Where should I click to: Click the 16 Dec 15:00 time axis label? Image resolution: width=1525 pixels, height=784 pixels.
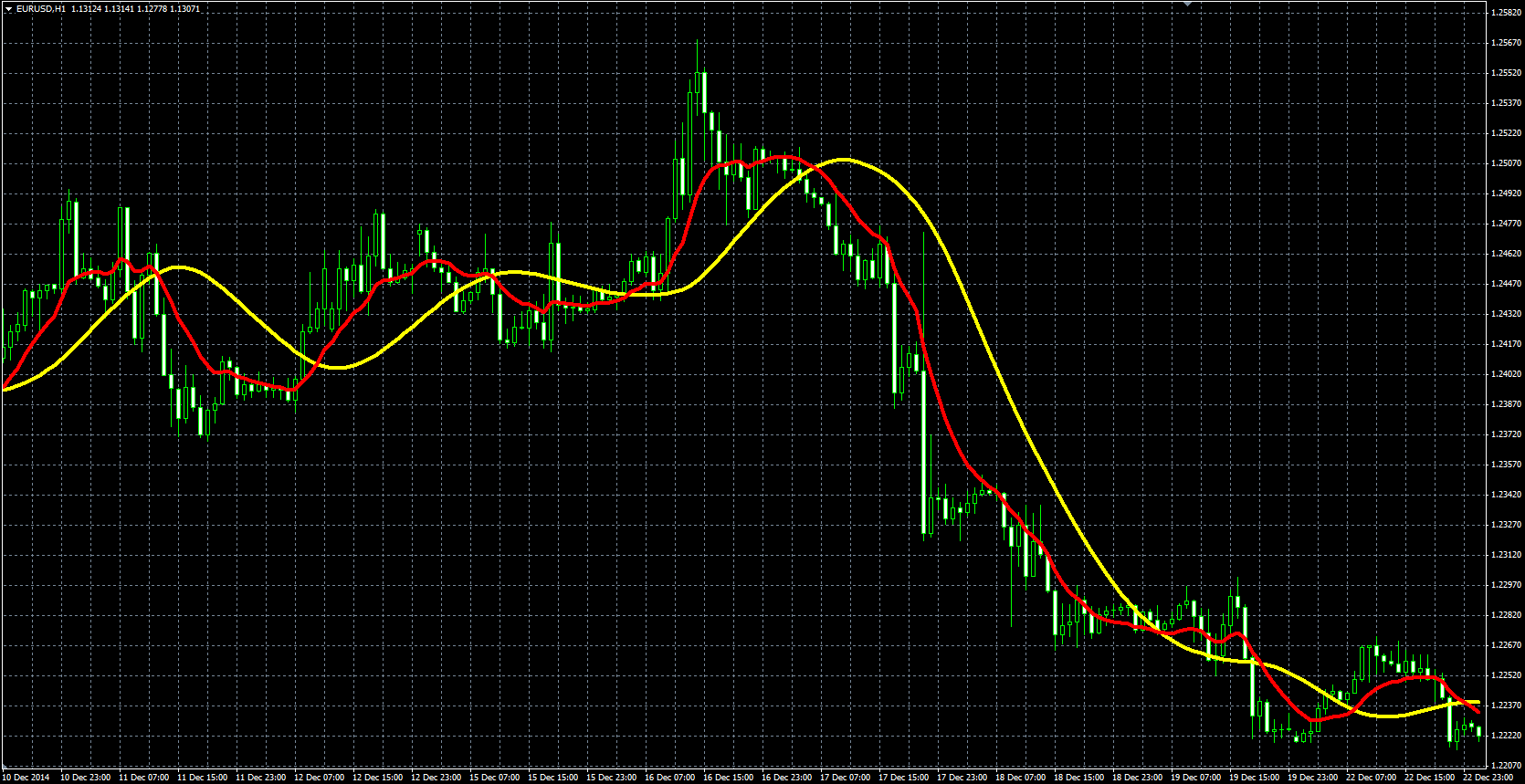[x=729, y=778]
